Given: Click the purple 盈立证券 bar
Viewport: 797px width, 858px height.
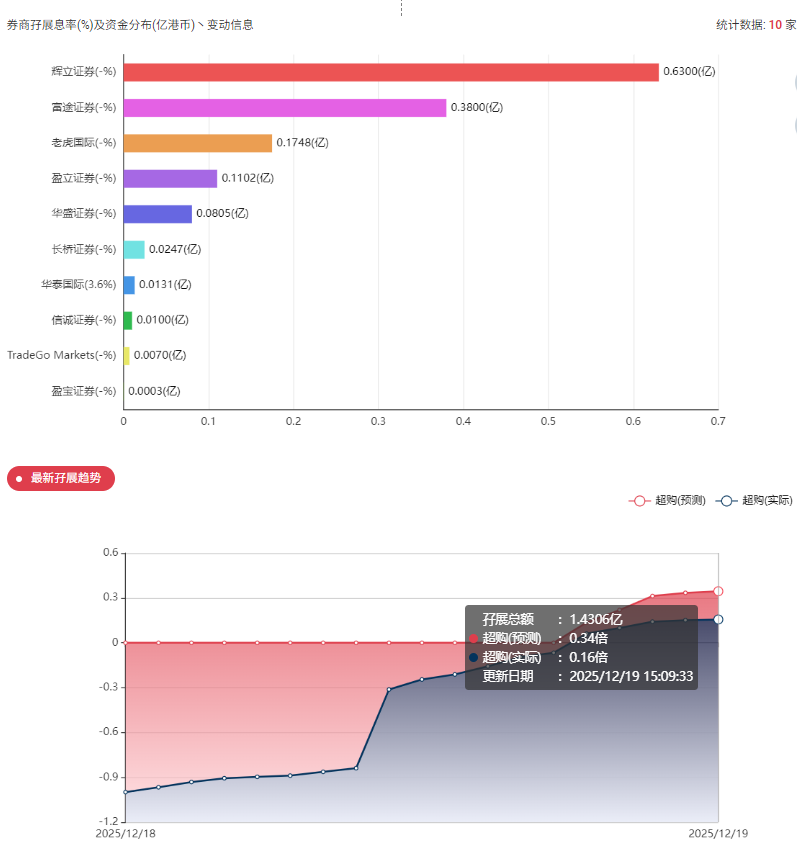Looking at the screenshot, I should [x=170, y=178].
